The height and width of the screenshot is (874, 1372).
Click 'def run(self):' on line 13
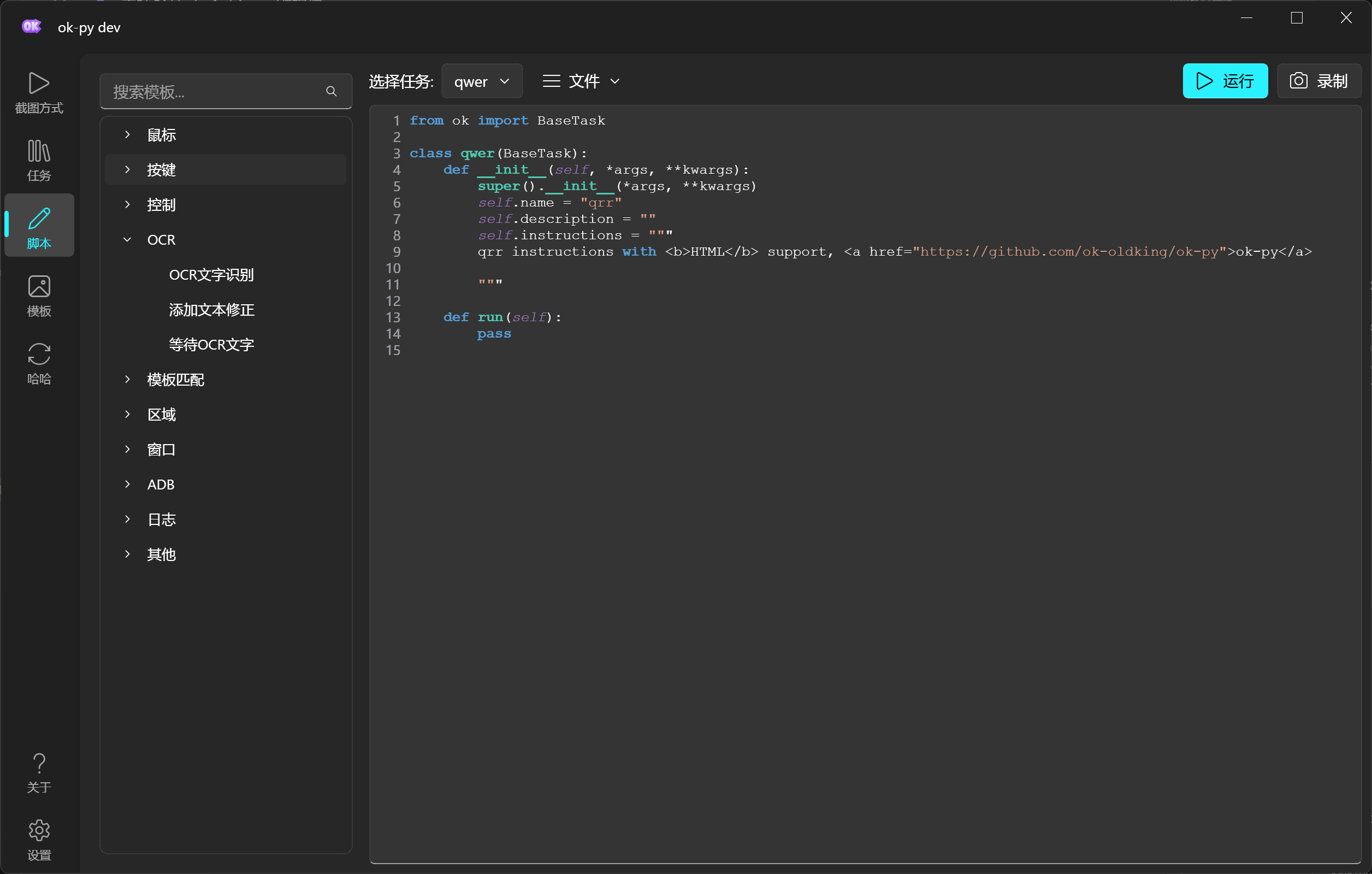click(x=502, y=317)
